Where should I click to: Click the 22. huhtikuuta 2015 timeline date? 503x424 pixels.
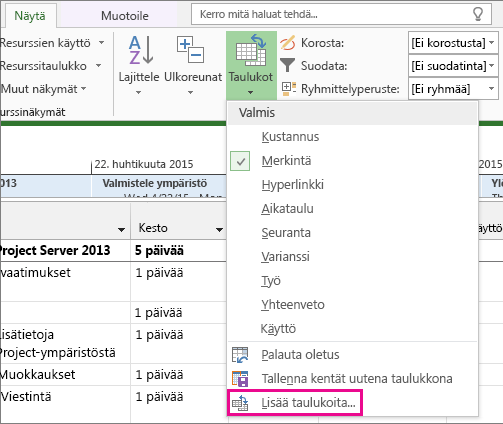tap(144, 164)
